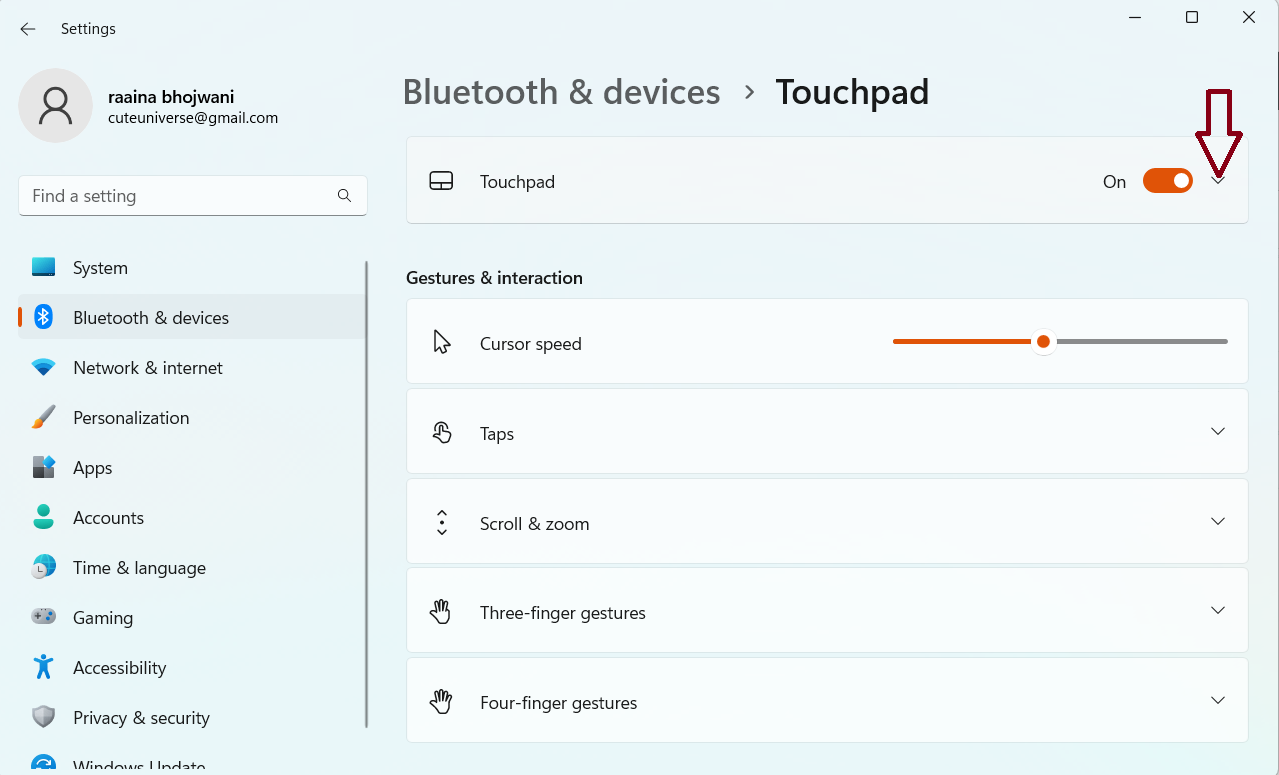
Task: Click the search magnifier icon
Action: coord(344,196)
